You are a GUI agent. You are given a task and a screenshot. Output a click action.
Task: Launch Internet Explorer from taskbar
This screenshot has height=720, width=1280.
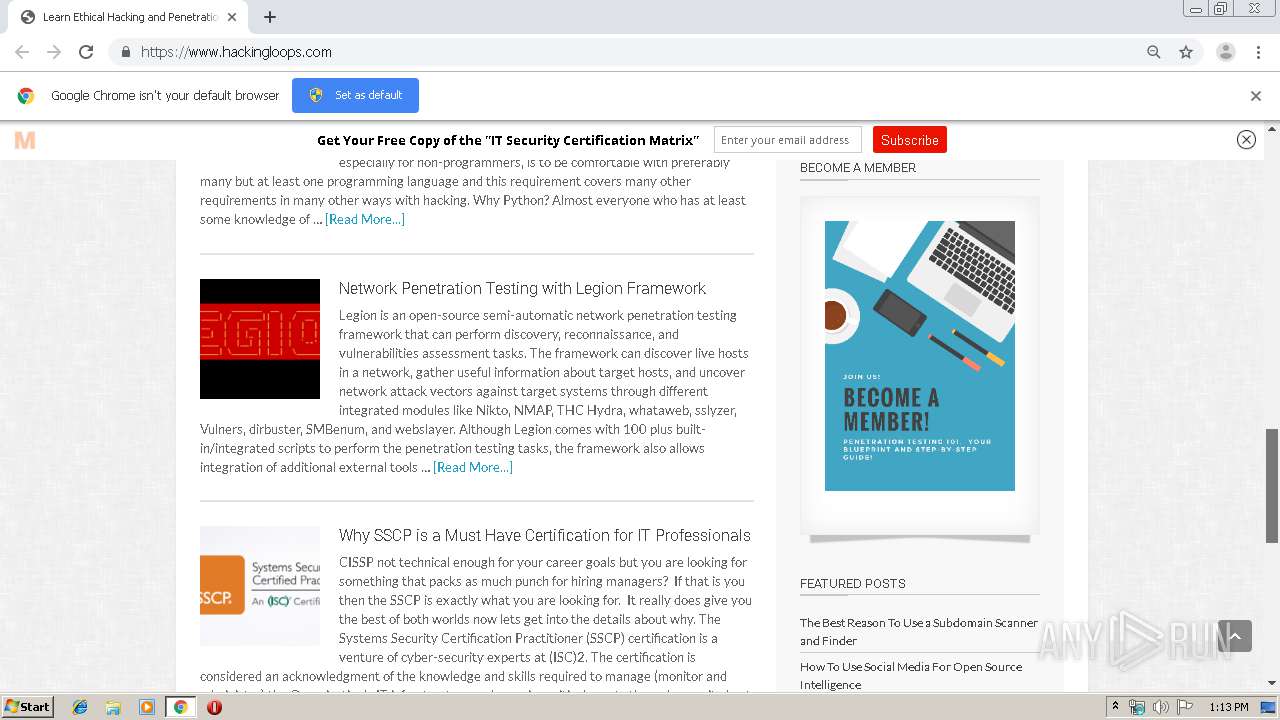(80, 707)
